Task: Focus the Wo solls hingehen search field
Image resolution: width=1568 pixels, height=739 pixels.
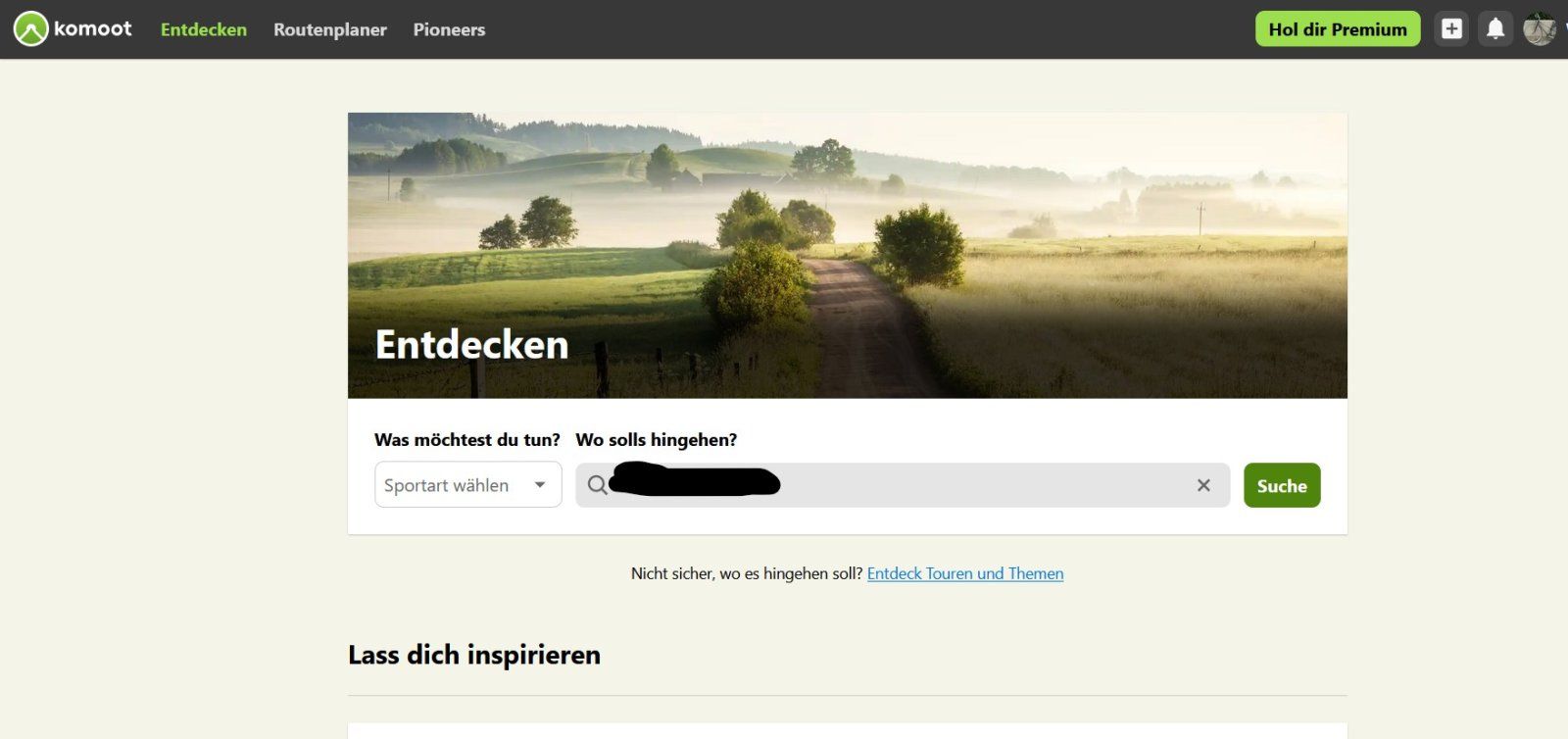Action: click(x=980, y=485)
